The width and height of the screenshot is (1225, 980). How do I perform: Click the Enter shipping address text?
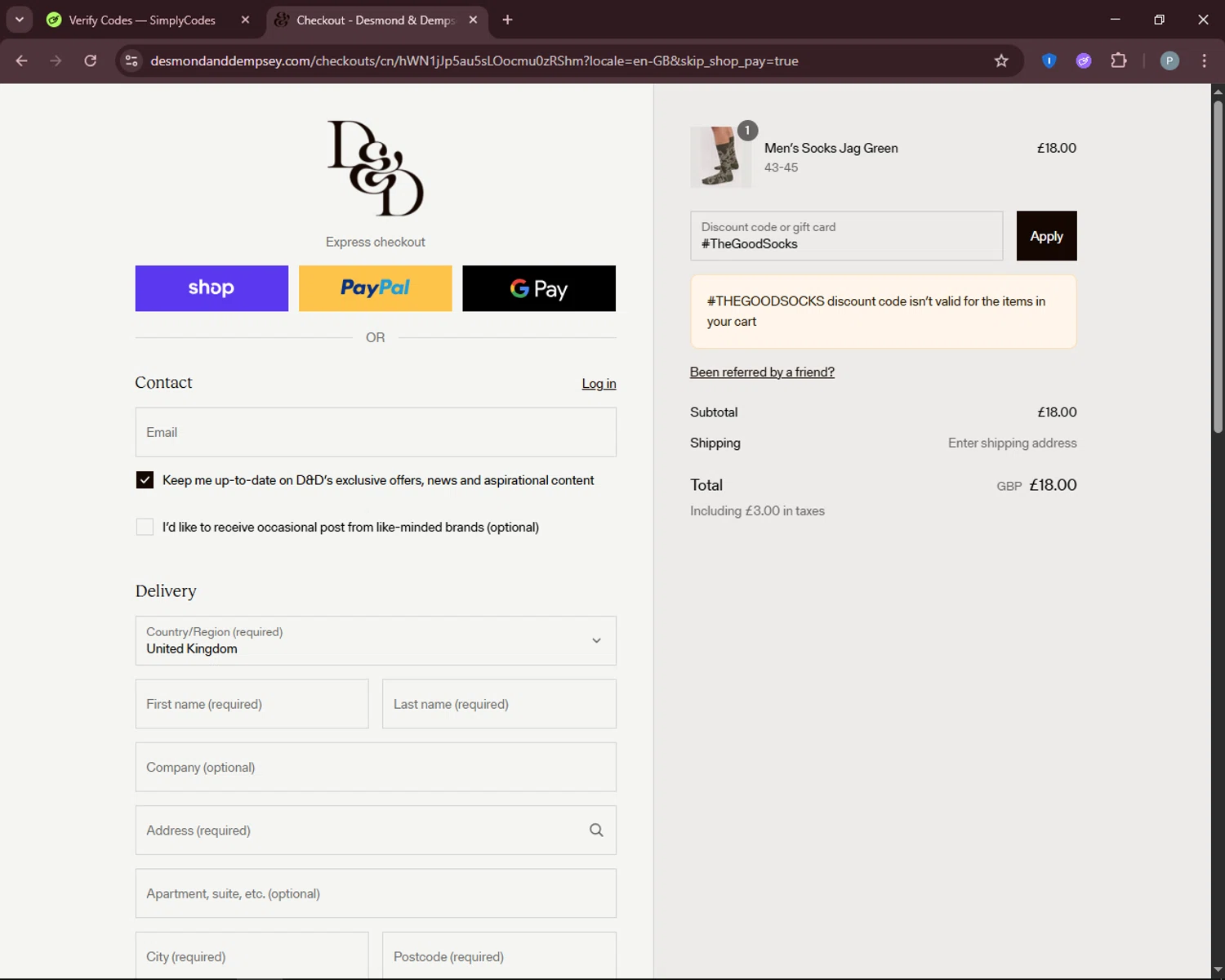(x=1012, y=443)
